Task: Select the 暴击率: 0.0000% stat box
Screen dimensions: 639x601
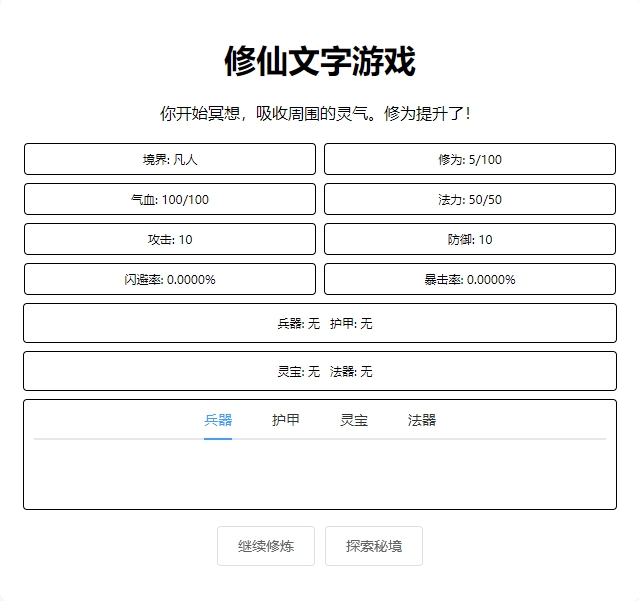Action: (470, 279)
